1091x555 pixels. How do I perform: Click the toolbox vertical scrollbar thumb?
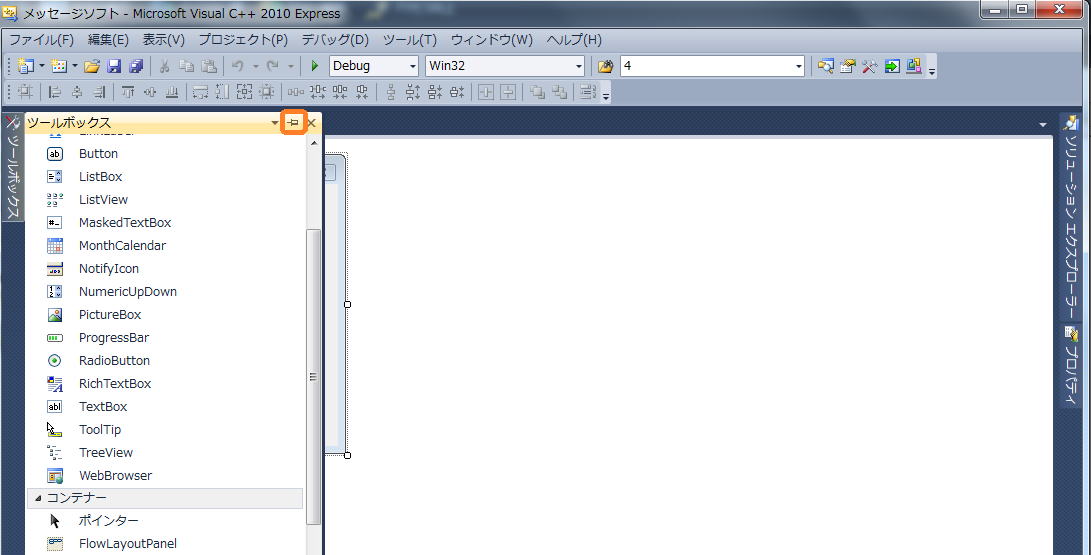313,376
